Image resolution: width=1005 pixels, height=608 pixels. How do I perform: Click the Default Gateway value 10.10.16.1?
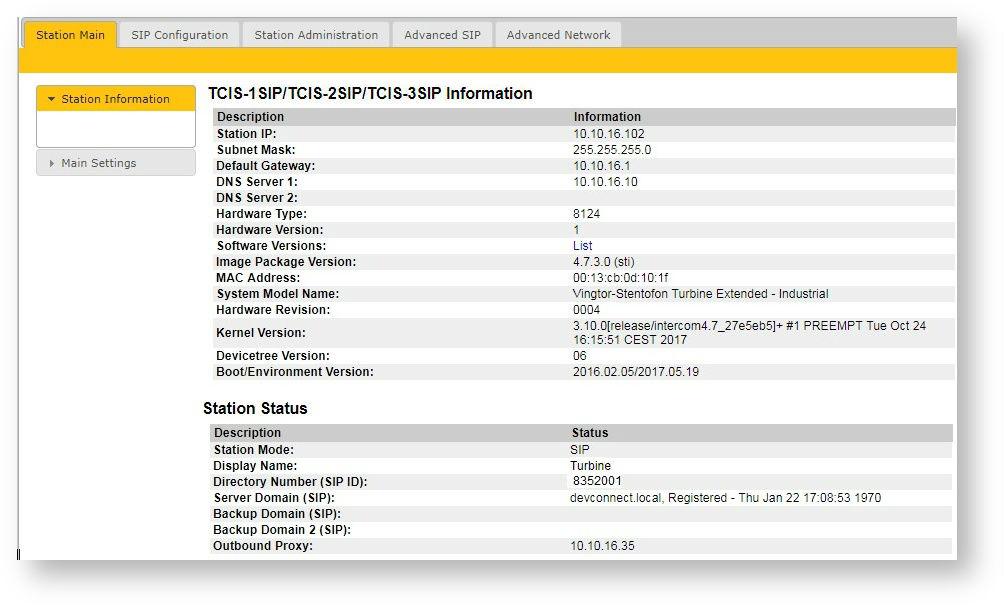[x=601, y=166]
